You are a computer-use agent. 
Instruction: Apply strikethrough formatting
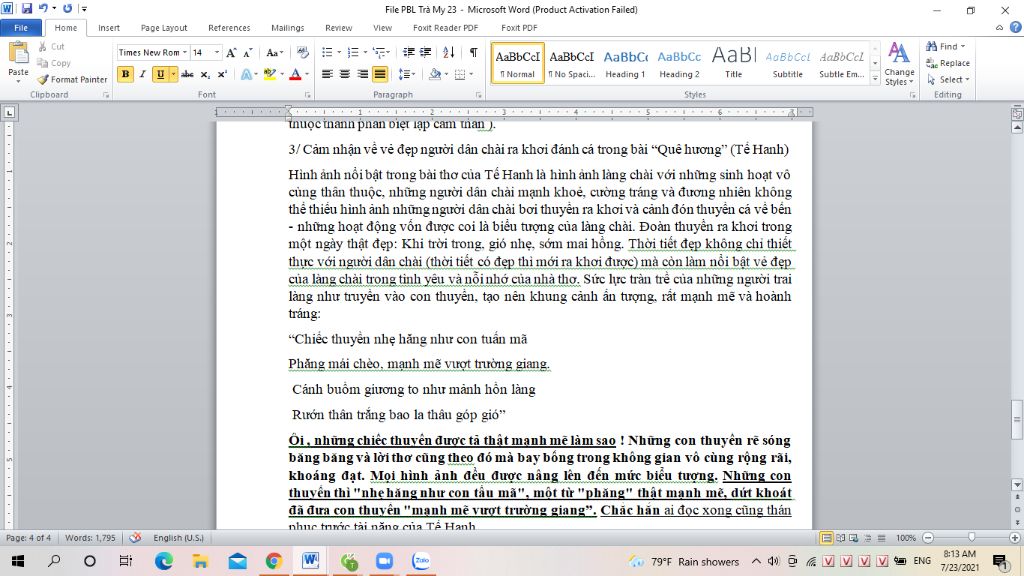tap(187, 74)
